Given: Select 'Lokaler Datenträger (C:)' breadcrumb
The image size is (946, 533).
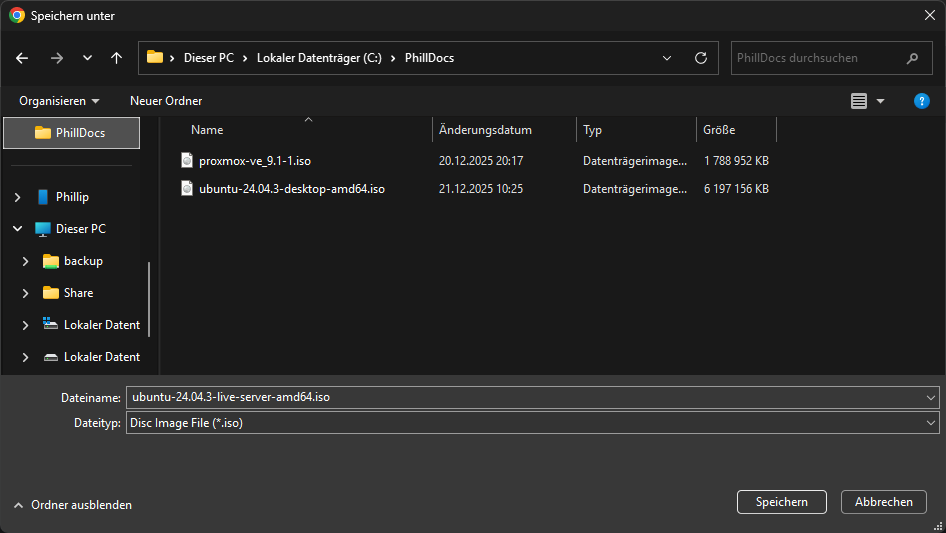Looking at the screenshot, I should coord(319,58).
